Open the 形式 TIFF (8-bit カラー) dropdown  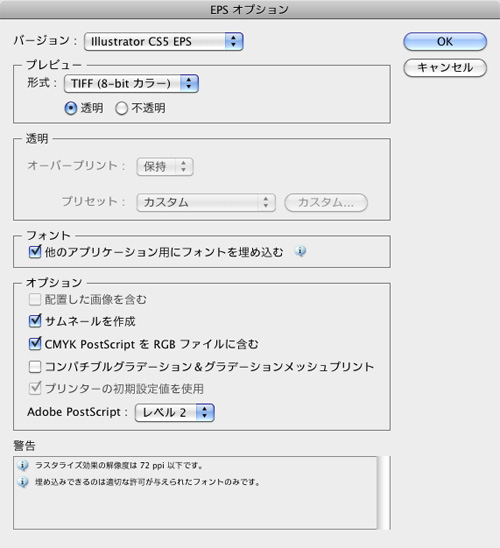point(131,84)
